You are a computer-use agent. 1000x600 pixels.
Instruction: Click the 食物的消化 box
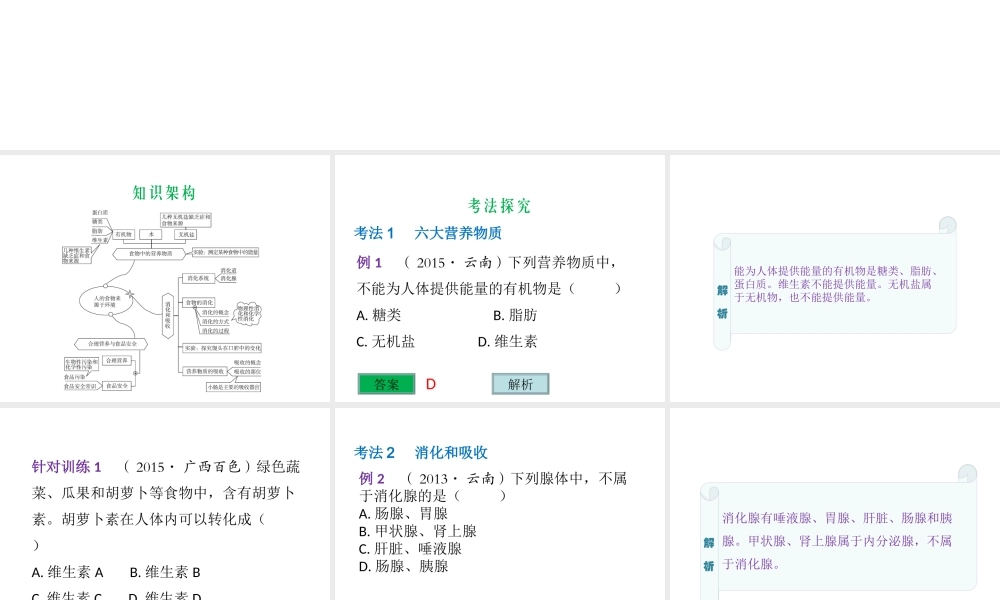click(x=200, y=303)
